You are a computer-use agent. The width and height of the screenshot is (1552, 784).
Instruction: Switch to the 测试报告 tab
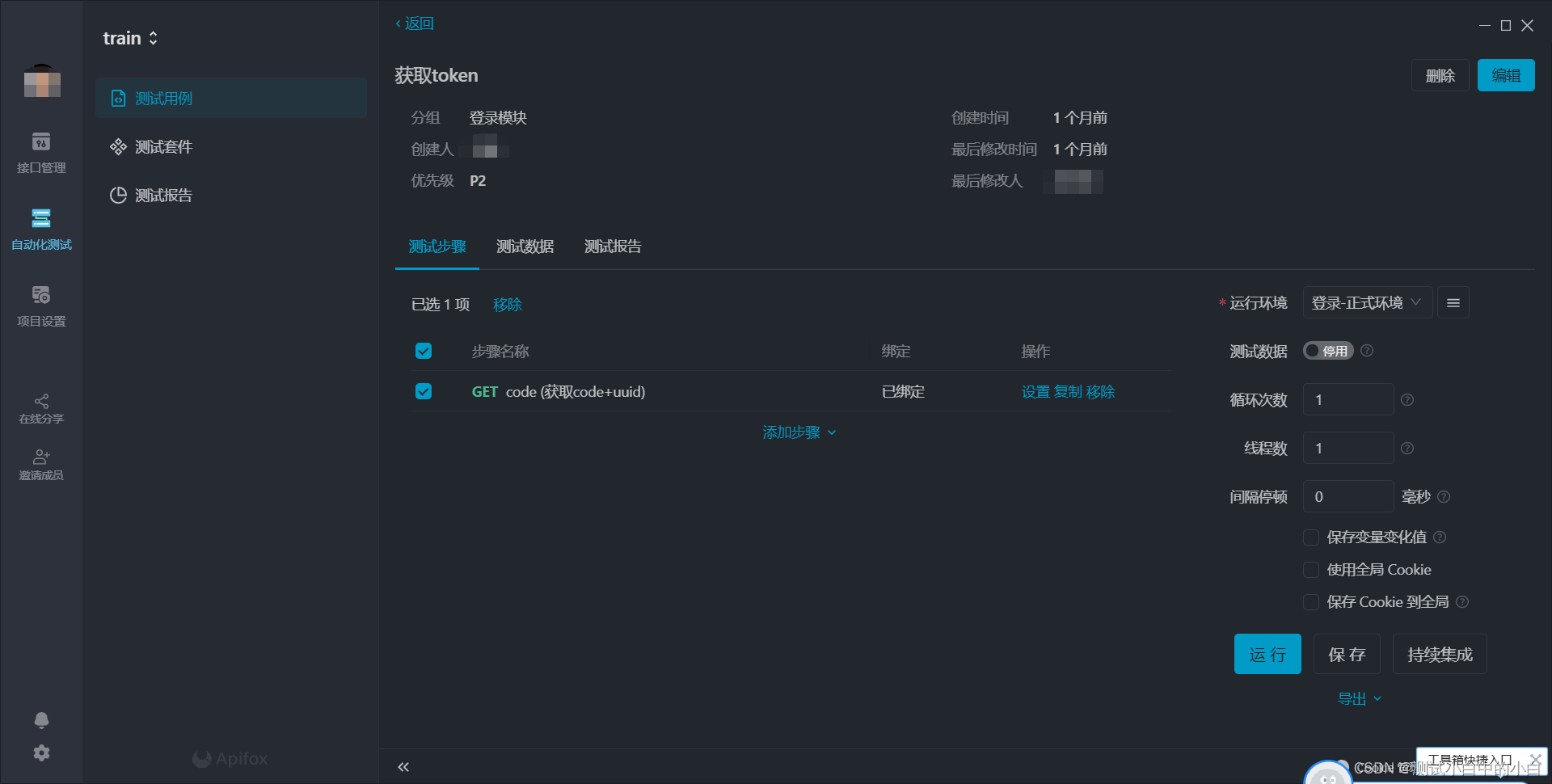(x=613, y=247)
